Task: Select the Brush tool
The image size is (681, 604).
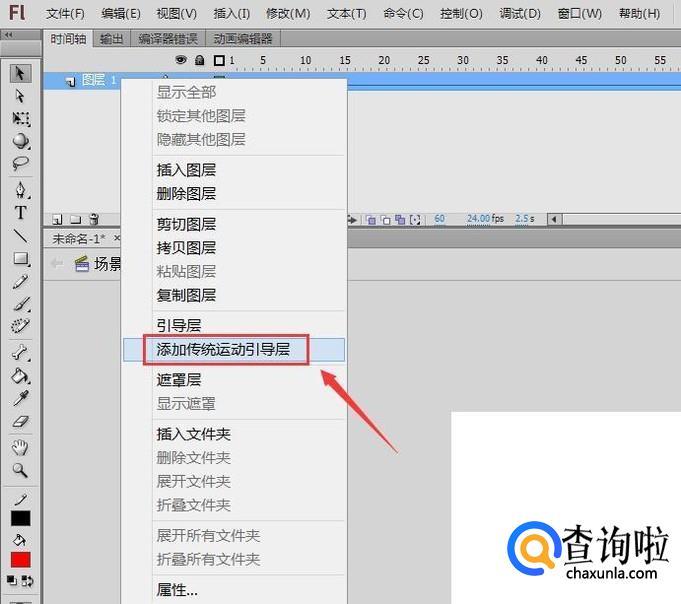Action: [x=20, y=304]
